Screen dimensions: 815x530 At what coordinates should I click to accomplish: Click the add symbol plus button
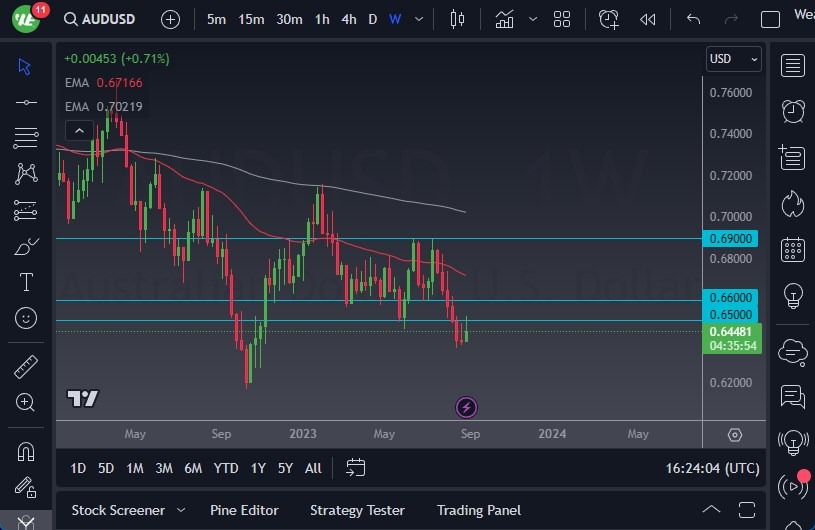pos(171,19)
